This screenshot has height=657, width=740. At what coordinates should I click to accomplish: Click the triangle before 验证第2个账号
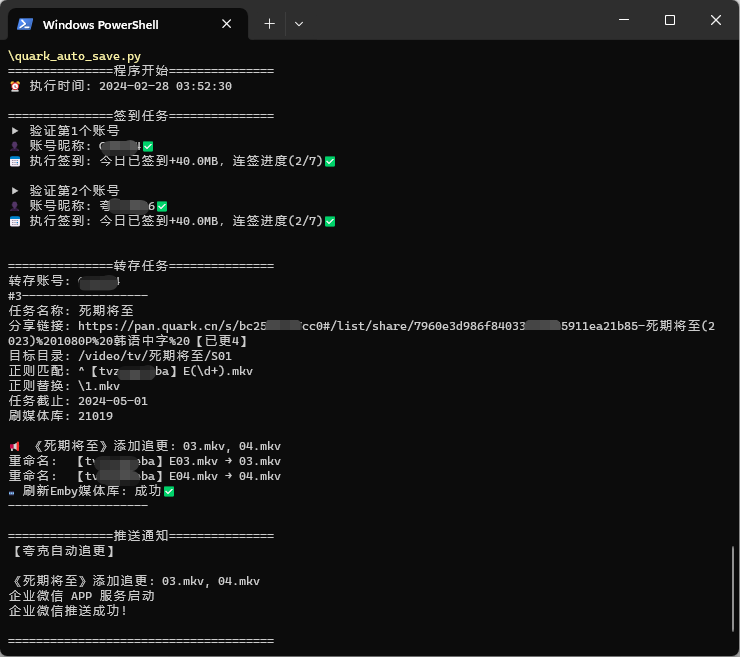click(x=15, y=191)
